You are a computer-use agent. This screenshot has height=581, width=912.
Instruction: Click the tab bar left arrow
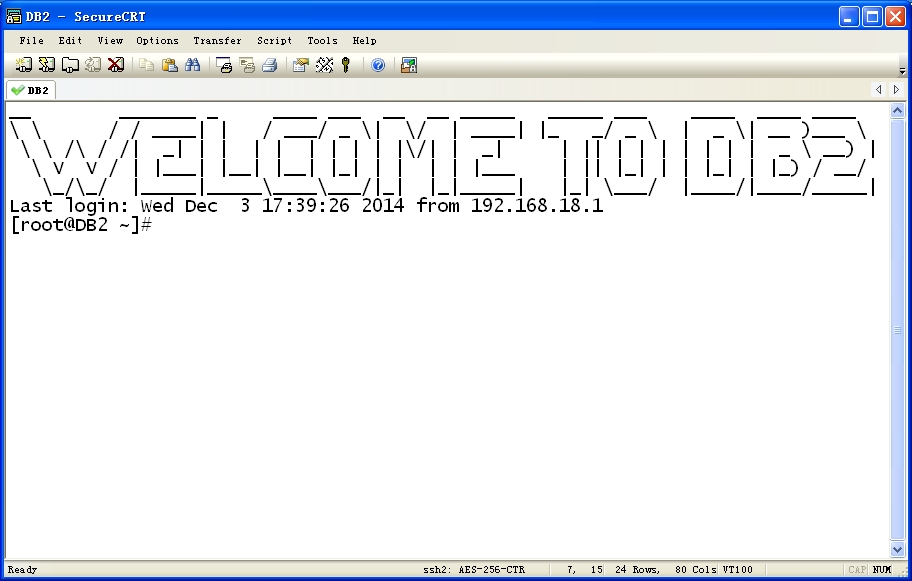pyautogui.click(x=879, y=90)
